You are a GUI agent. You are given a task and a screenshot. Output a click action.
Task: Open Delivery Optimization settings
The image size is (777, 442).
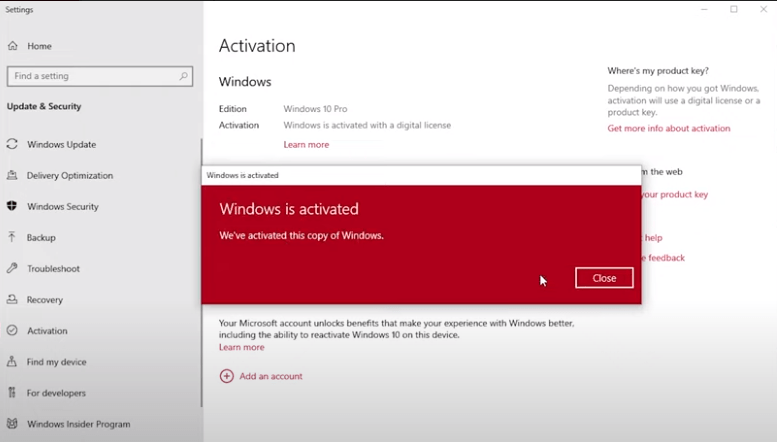pyautogui.click(x=70, y=175)
